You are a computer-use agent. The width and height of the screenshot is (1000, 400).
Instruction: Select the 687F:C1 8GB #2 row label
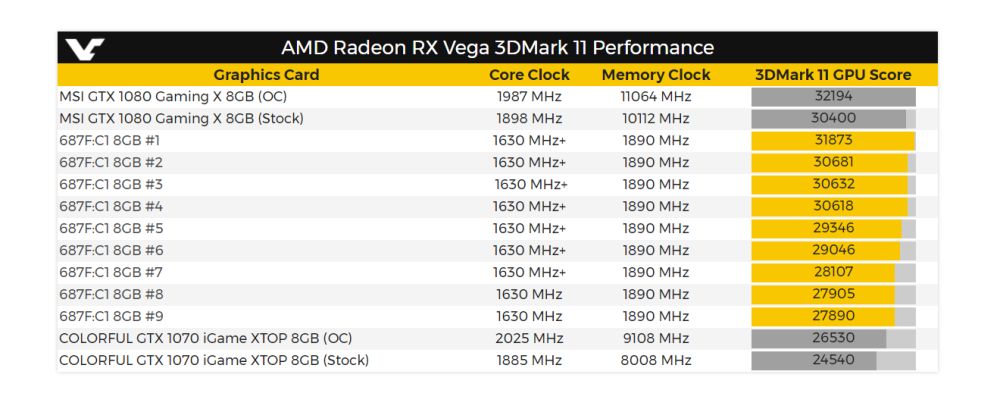(111, 163)
